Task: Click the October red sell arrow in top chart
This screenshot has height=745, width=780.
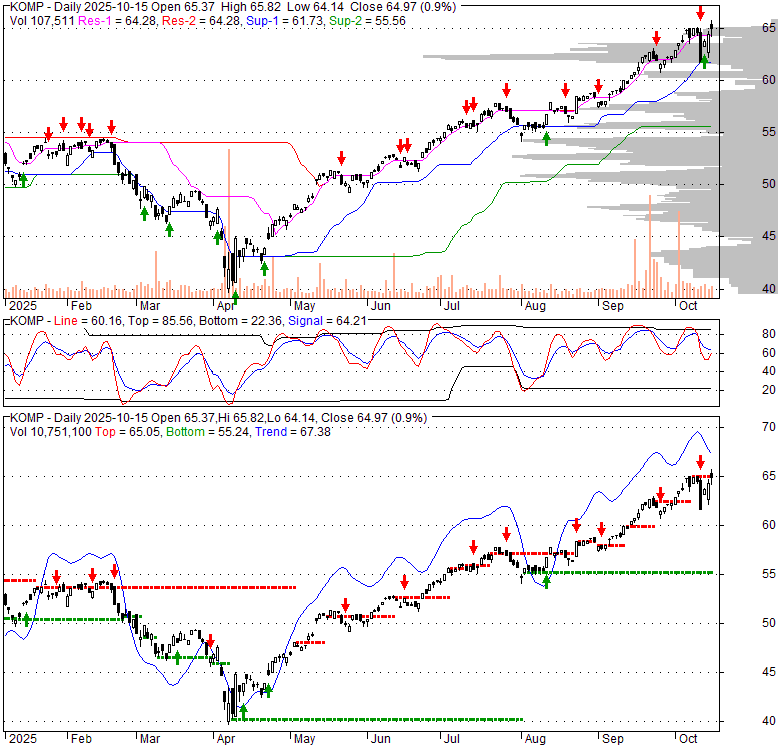Action: [x=700, y=12]
